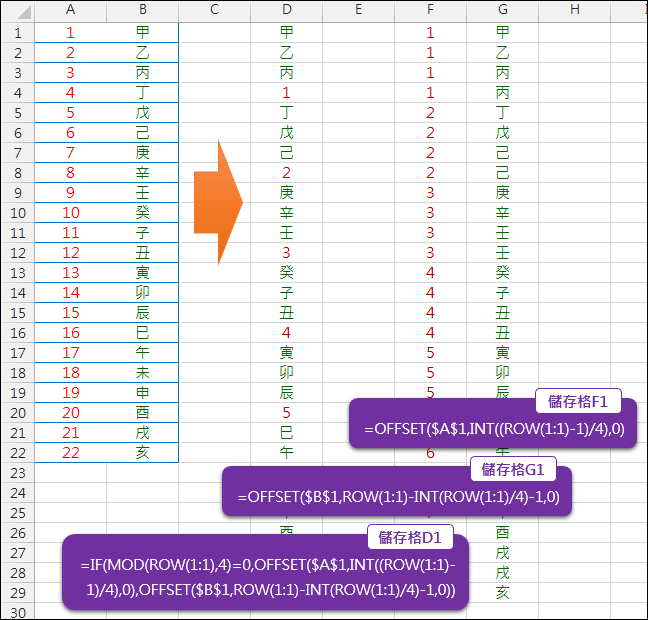Click cell B4 containing 丁
Screen dimensions: 648x620
pyautogui.click(x=143, y=93)
